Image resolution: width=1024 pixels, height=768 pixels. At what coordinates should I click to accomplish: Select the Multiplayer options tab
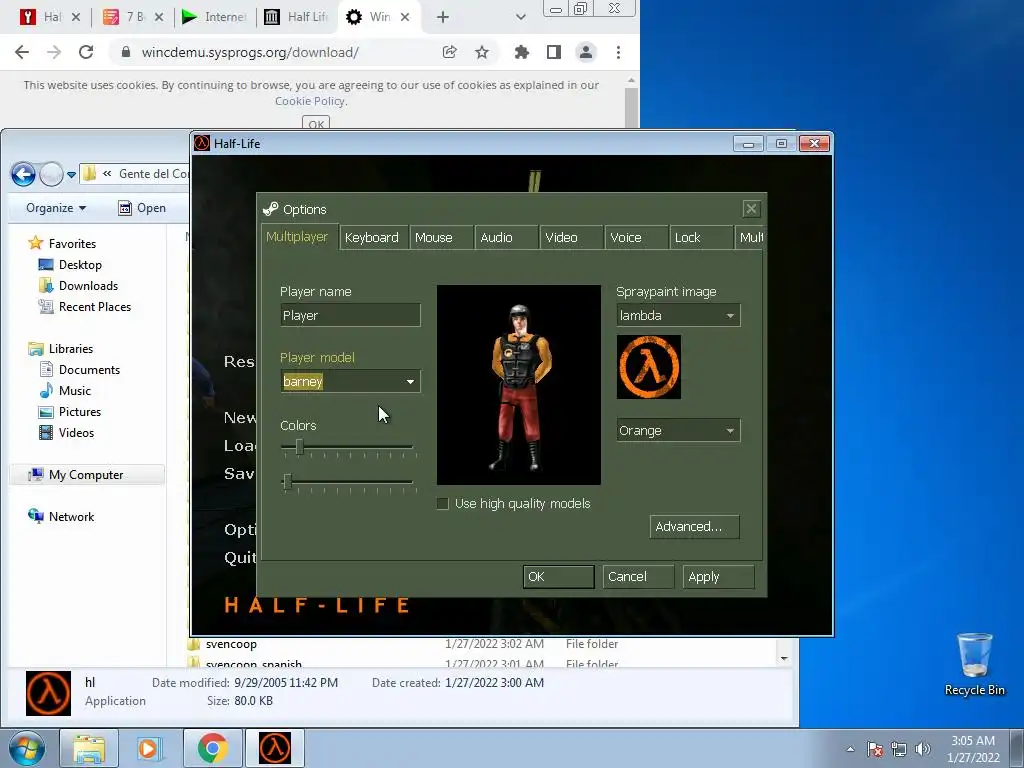click(299, 237)
